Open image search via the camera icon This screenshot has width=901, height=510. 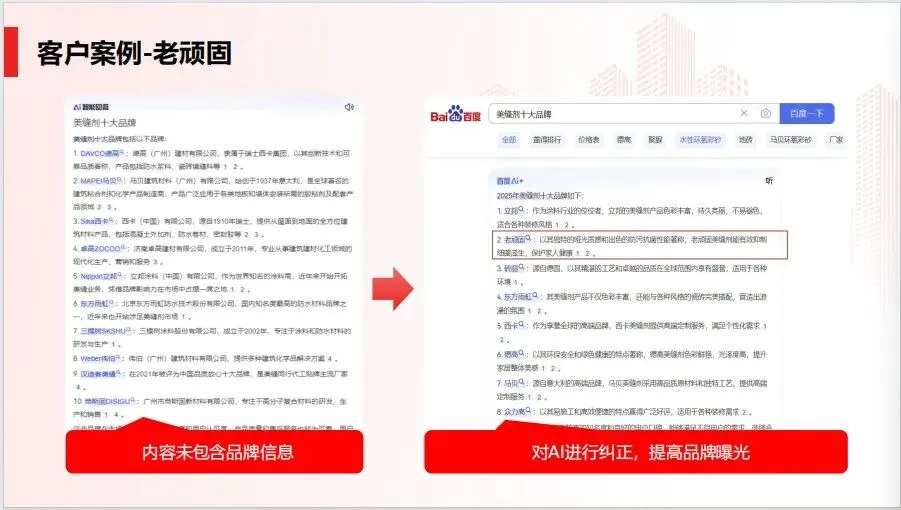[x=765, y=114]
